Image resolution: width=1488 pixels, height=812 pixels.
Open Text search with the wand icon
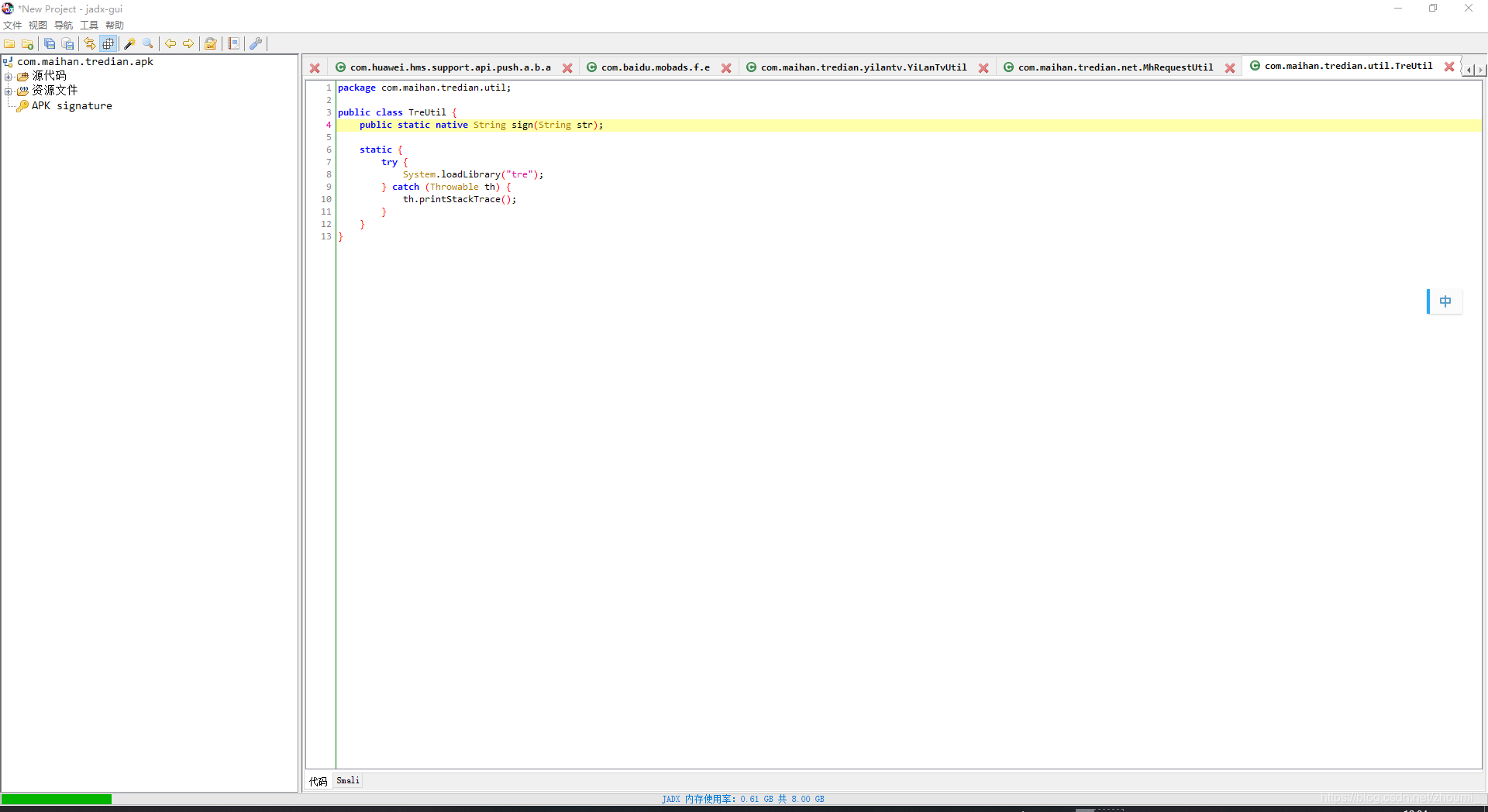(x=130, y=44)
